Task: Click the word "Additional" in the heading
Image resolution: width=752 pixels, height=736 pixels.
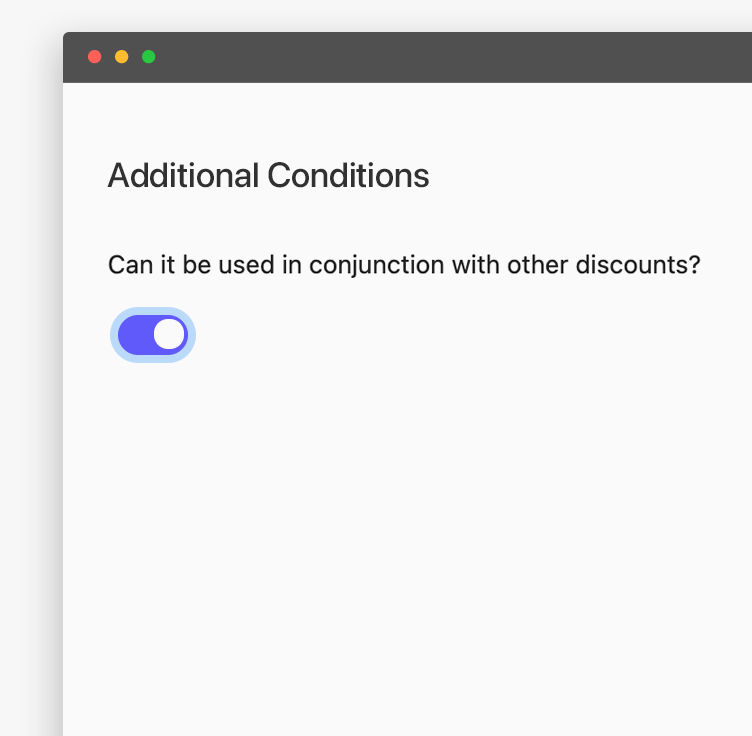Action: 183,176
